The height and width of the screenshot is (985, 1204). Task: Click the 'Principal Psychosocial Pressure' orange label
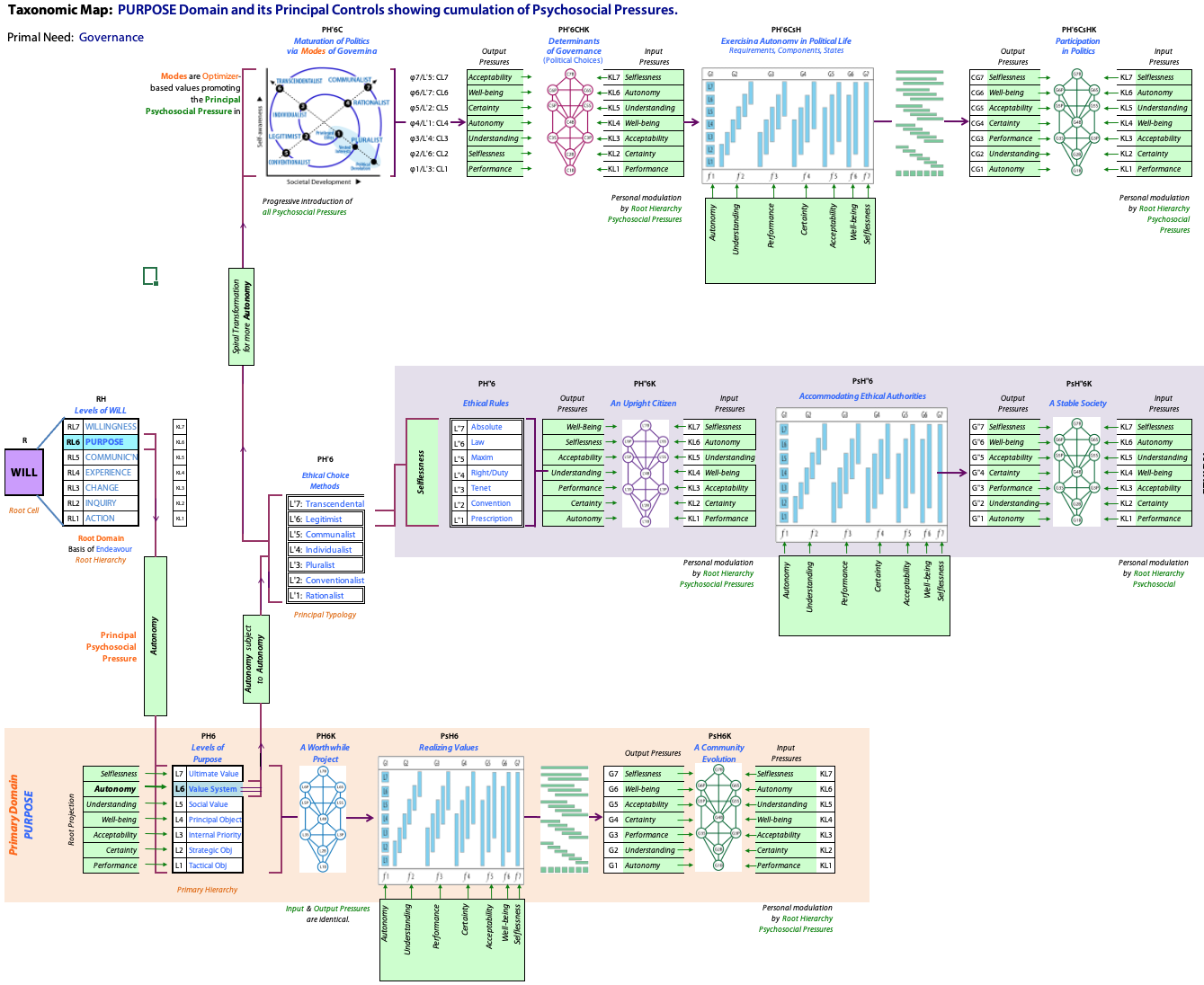(111, 647)
